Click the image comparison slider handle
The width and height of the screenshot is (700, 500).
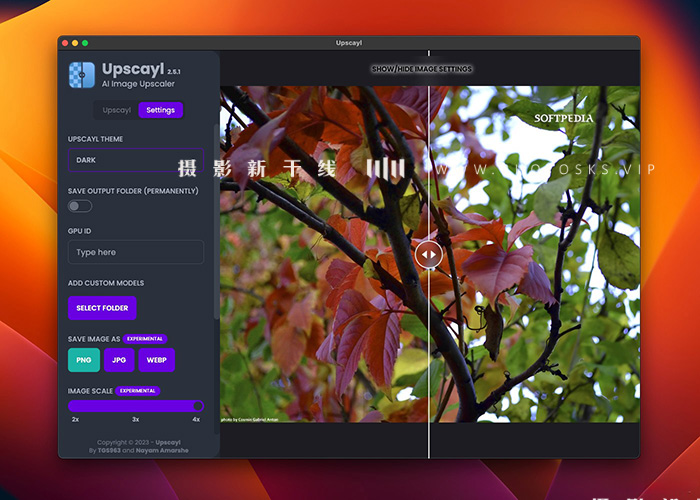point(429,255)
